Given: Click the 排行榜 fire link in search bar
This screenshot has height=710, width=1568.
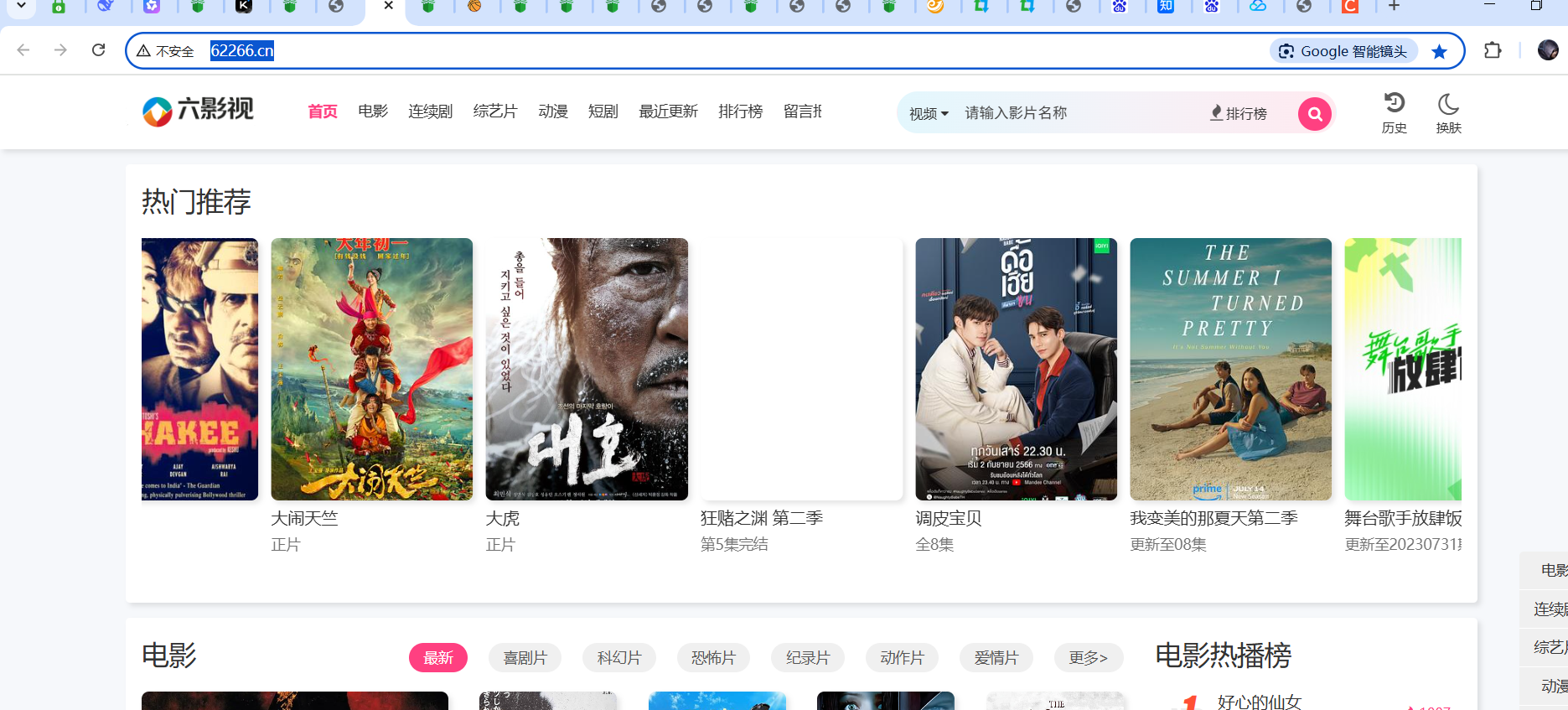Looking at the screenshot, I should point(1239,113).
